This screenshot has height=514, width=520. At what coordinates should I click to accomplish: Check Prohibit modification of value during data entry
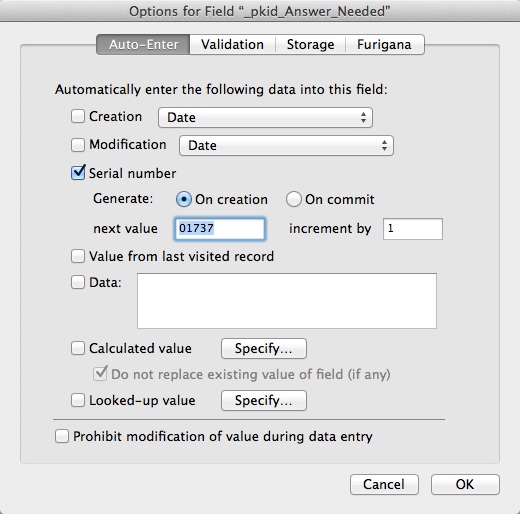point(62,436)
